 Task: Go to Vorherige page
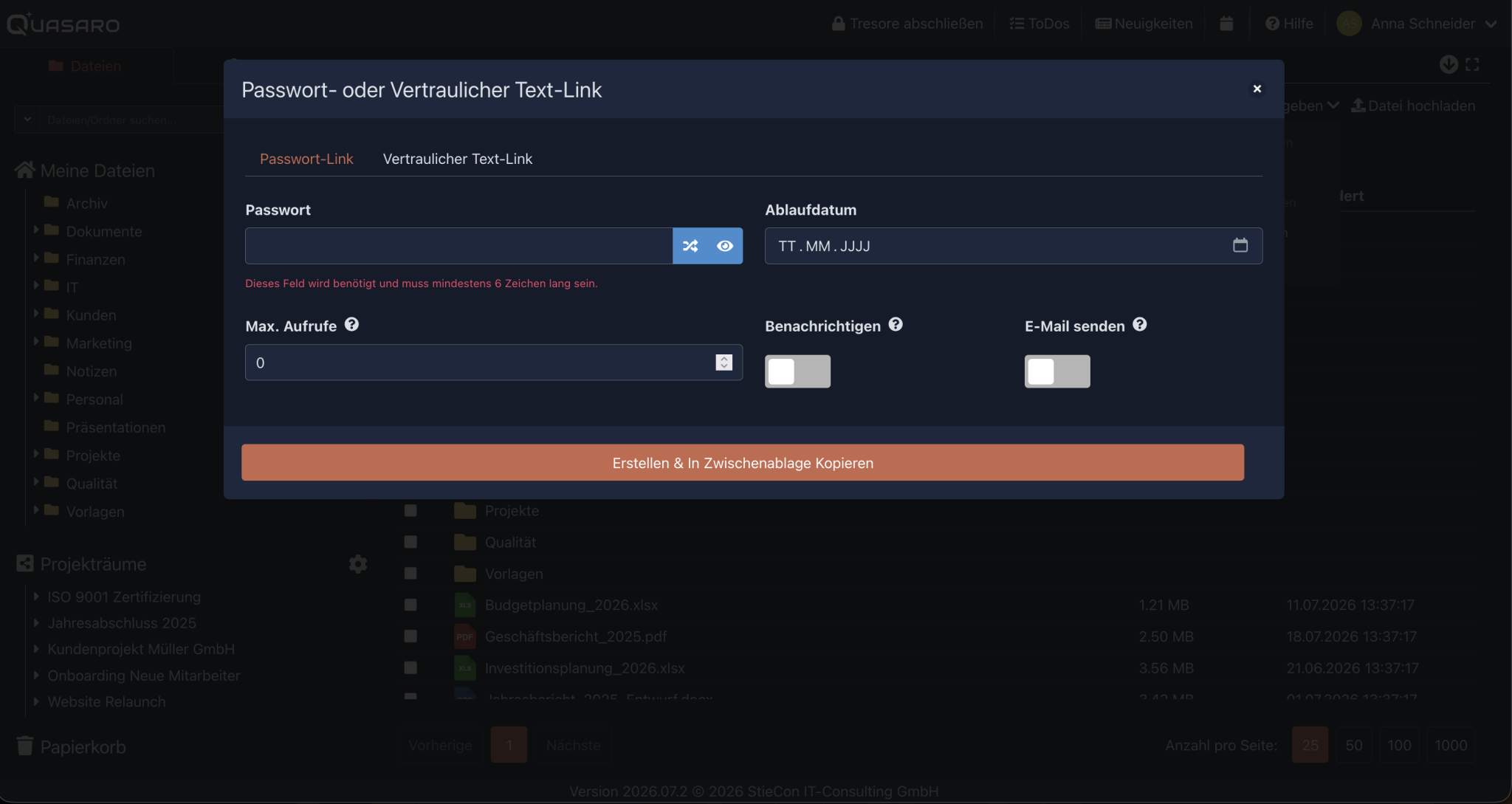pos(441,745)
